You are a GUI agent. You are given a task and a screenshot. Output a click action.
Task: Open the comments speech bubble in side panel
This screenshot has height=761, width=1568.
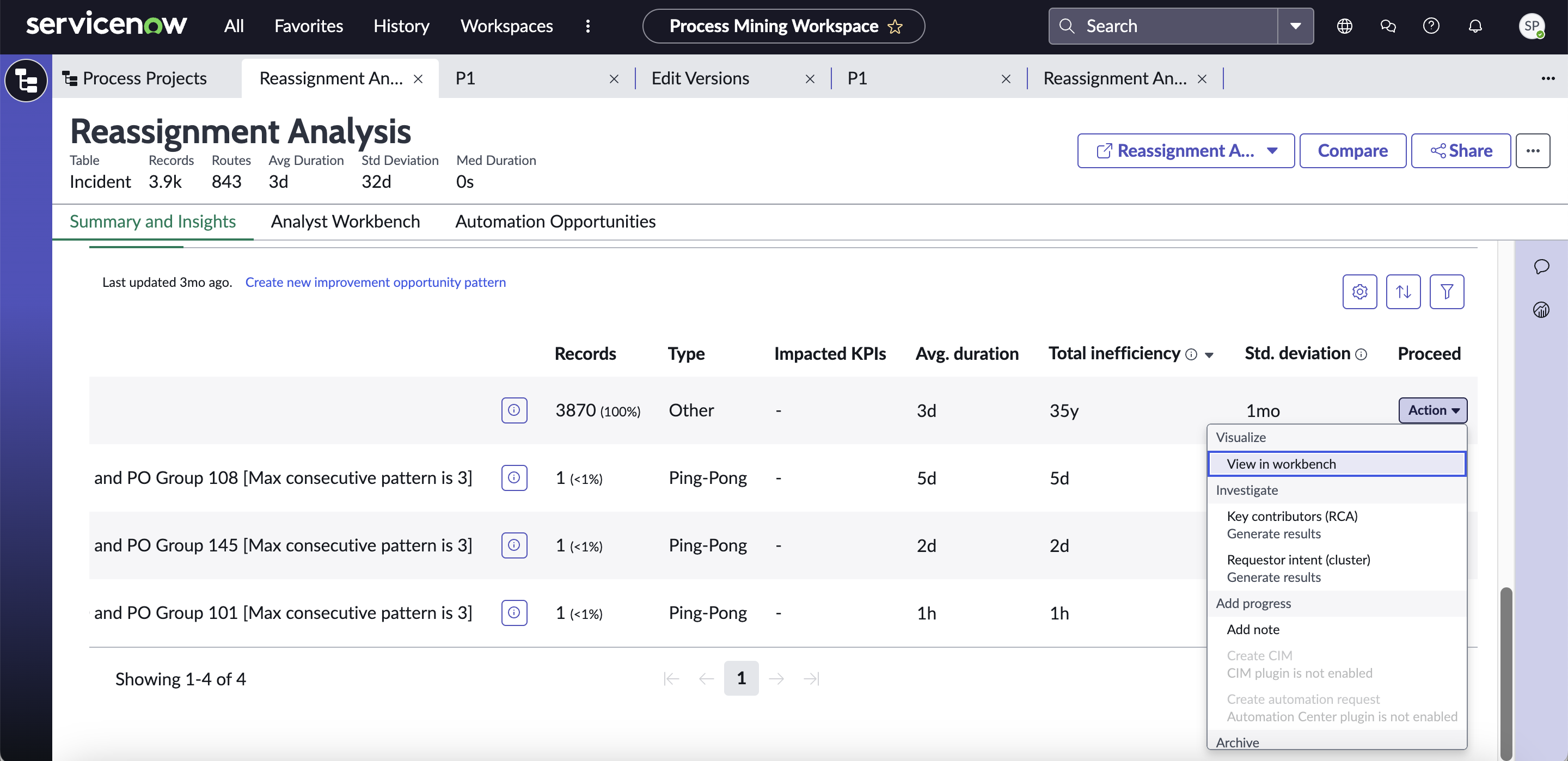[1541, 267]
